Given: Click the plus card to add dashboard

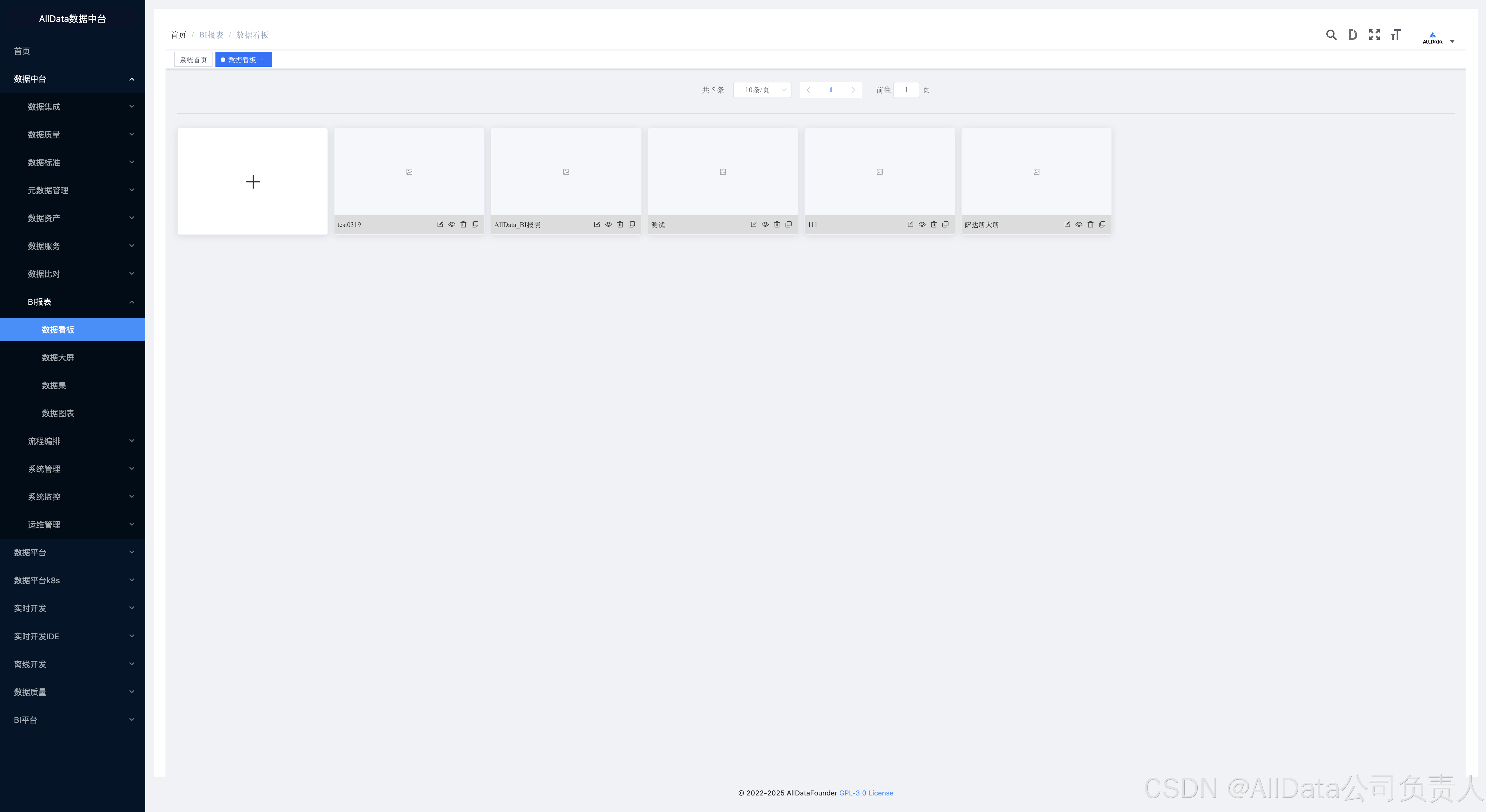Looking at the screenshot, I should pyautogui.click(x=253, y=182).
